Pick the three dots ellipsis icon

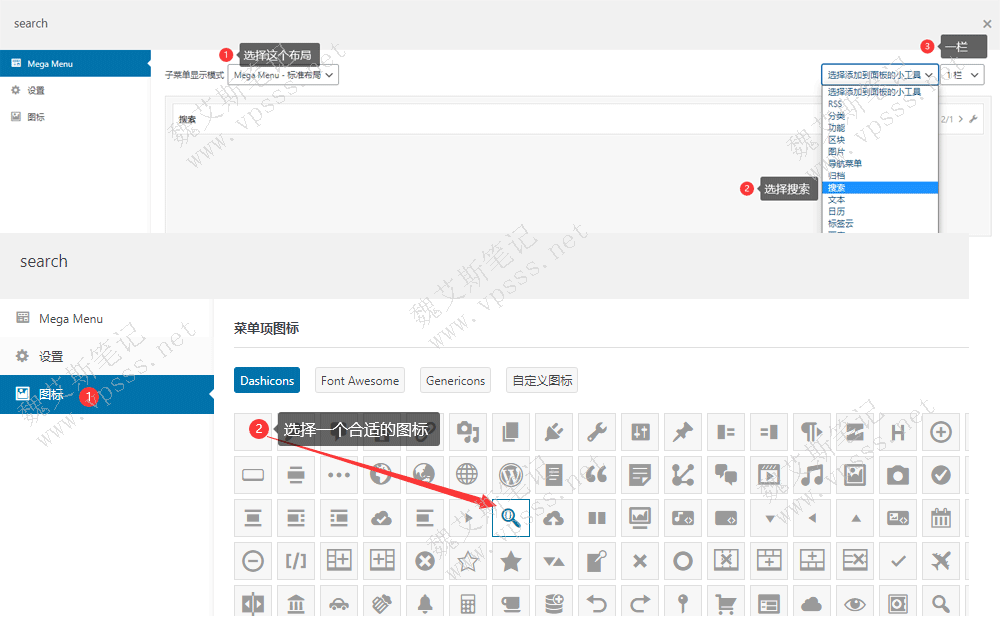point(339,475)
